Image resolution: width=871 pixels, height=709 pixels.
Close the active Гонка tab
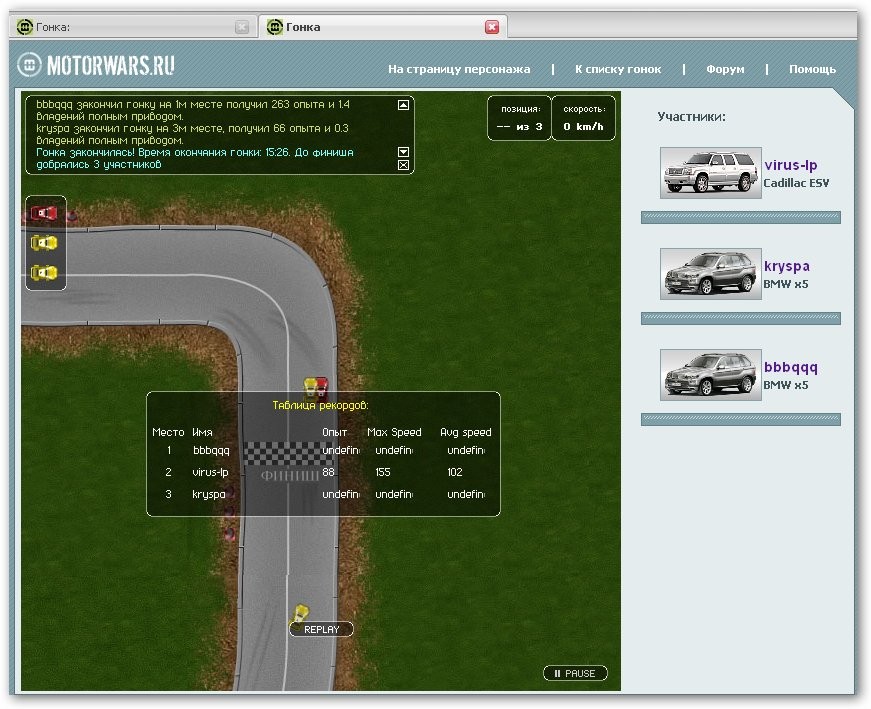[x=492, y=27]
